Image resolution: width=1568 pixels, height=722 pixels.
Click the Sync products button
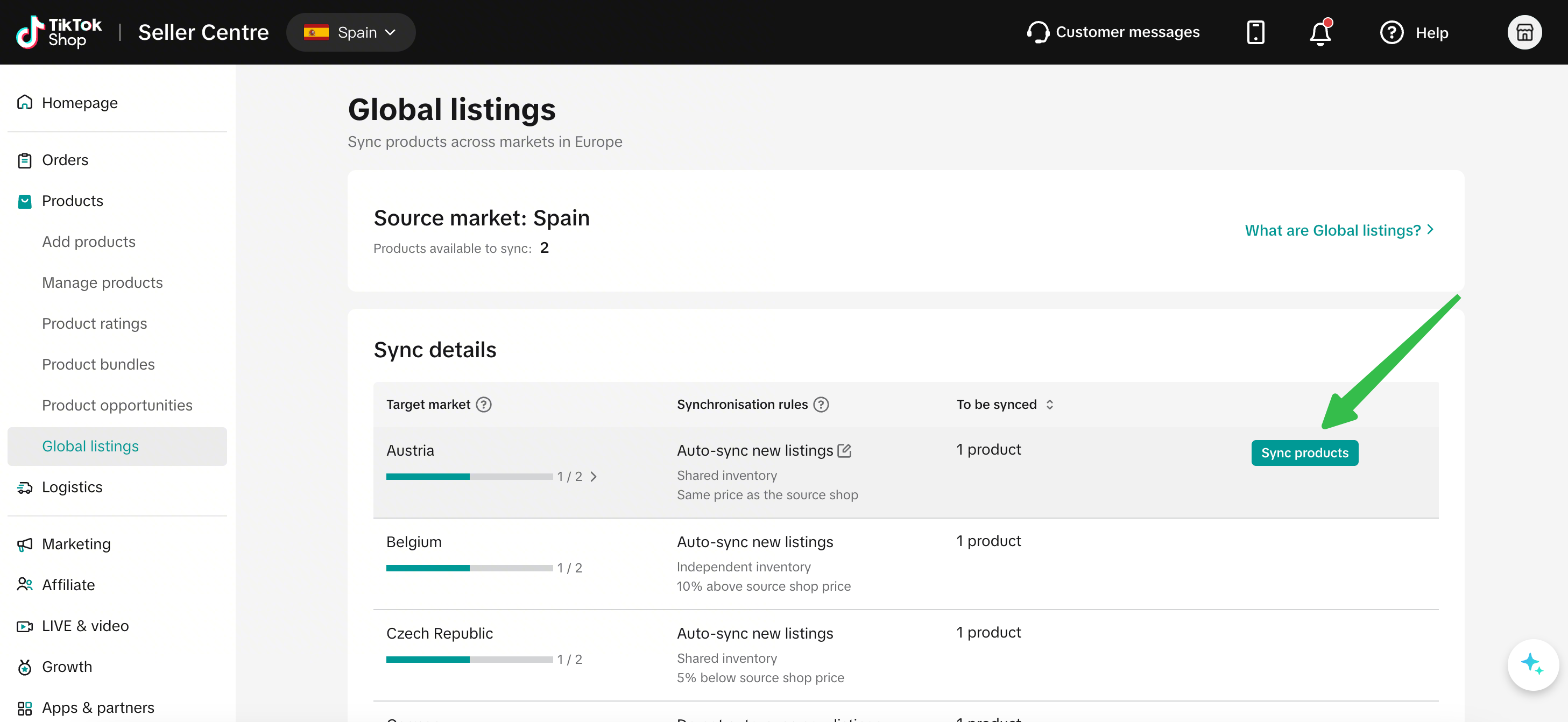tap(1304, 453)
